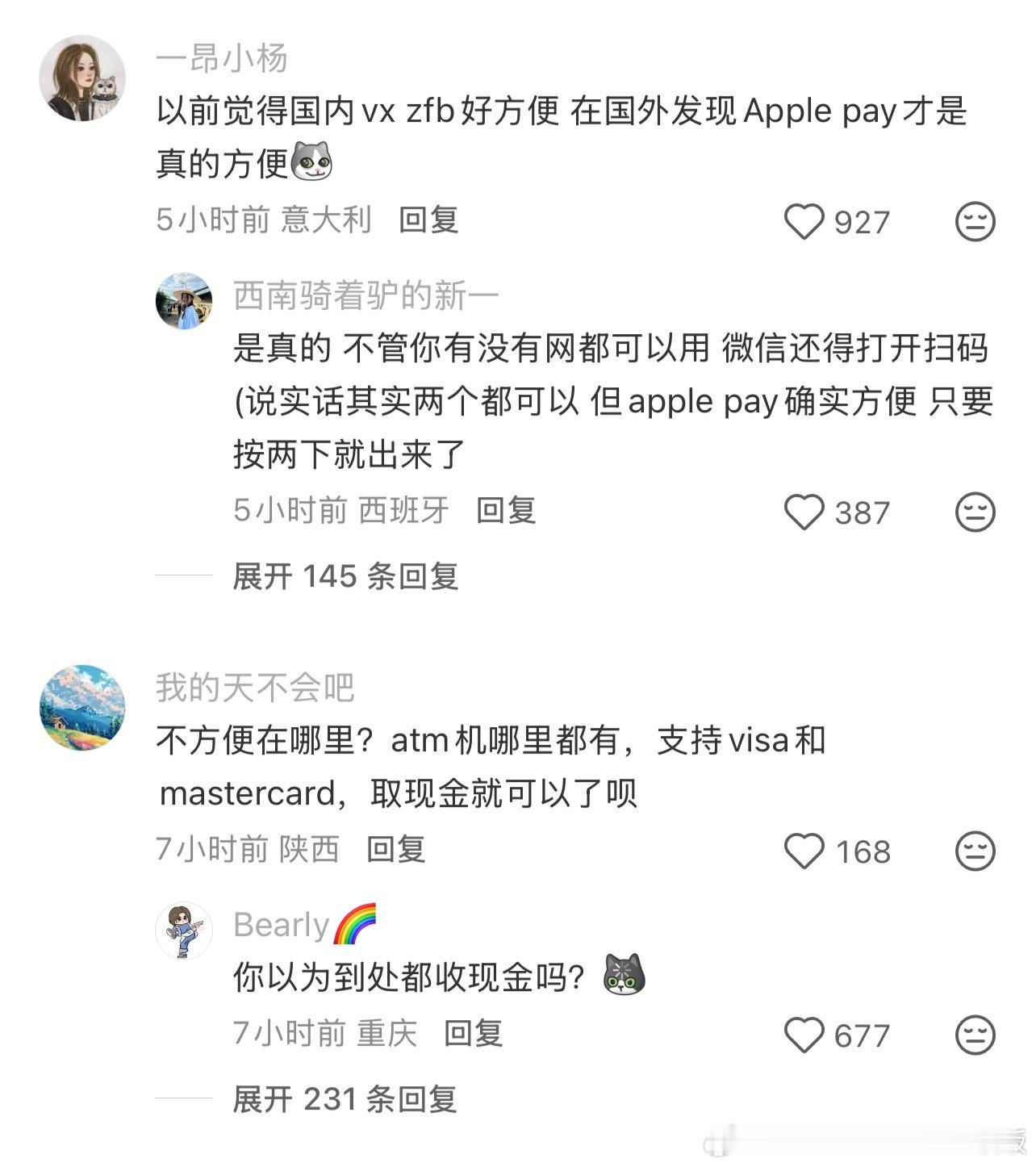This screenshot has width=1036, height=1167.
Task: Reply to Bearly's comment from 重庆
Action: tap(473, 1033)
